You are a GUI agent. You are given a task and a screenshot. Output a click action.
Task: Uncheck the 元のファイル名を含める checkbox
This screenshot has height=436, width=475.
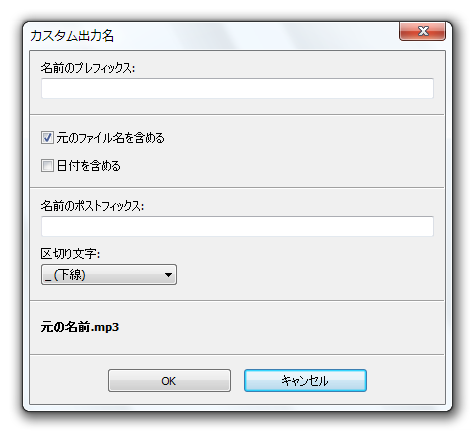coord(47,137)
